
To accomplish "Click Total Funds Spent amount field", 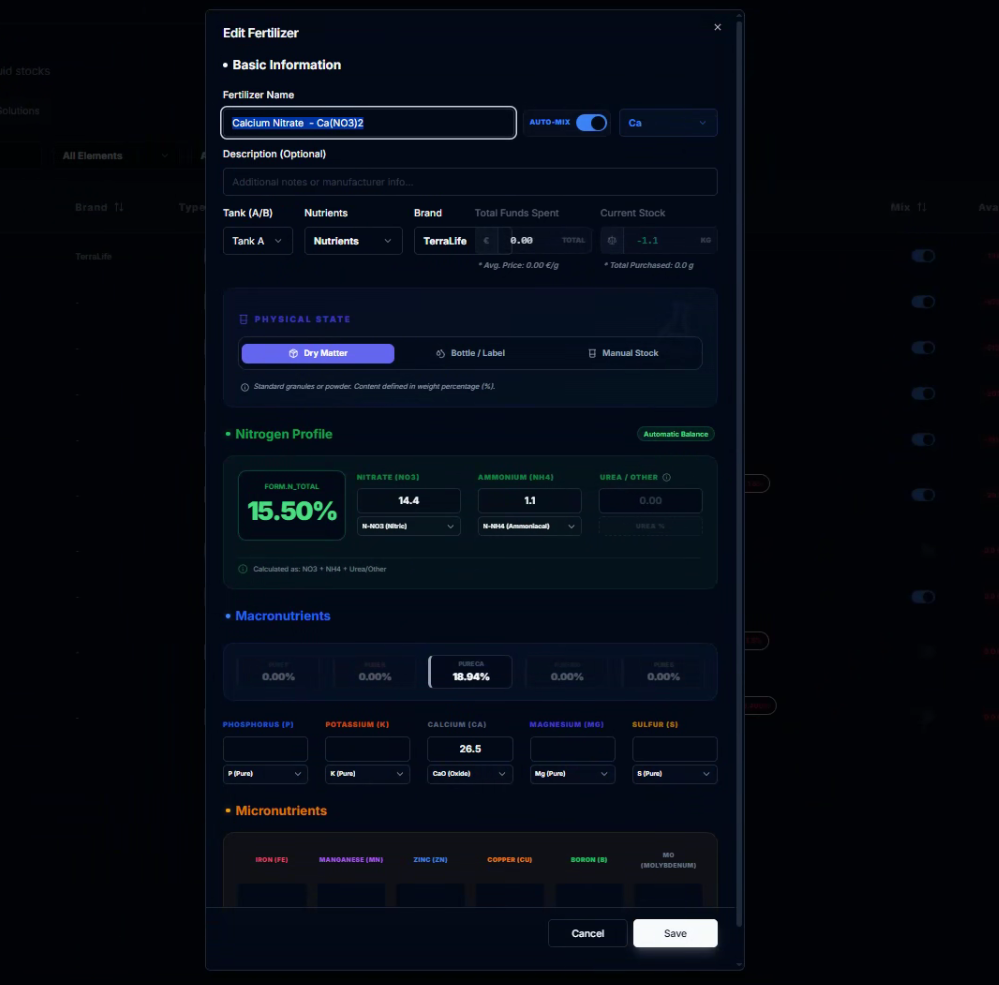I will [534, 241].
